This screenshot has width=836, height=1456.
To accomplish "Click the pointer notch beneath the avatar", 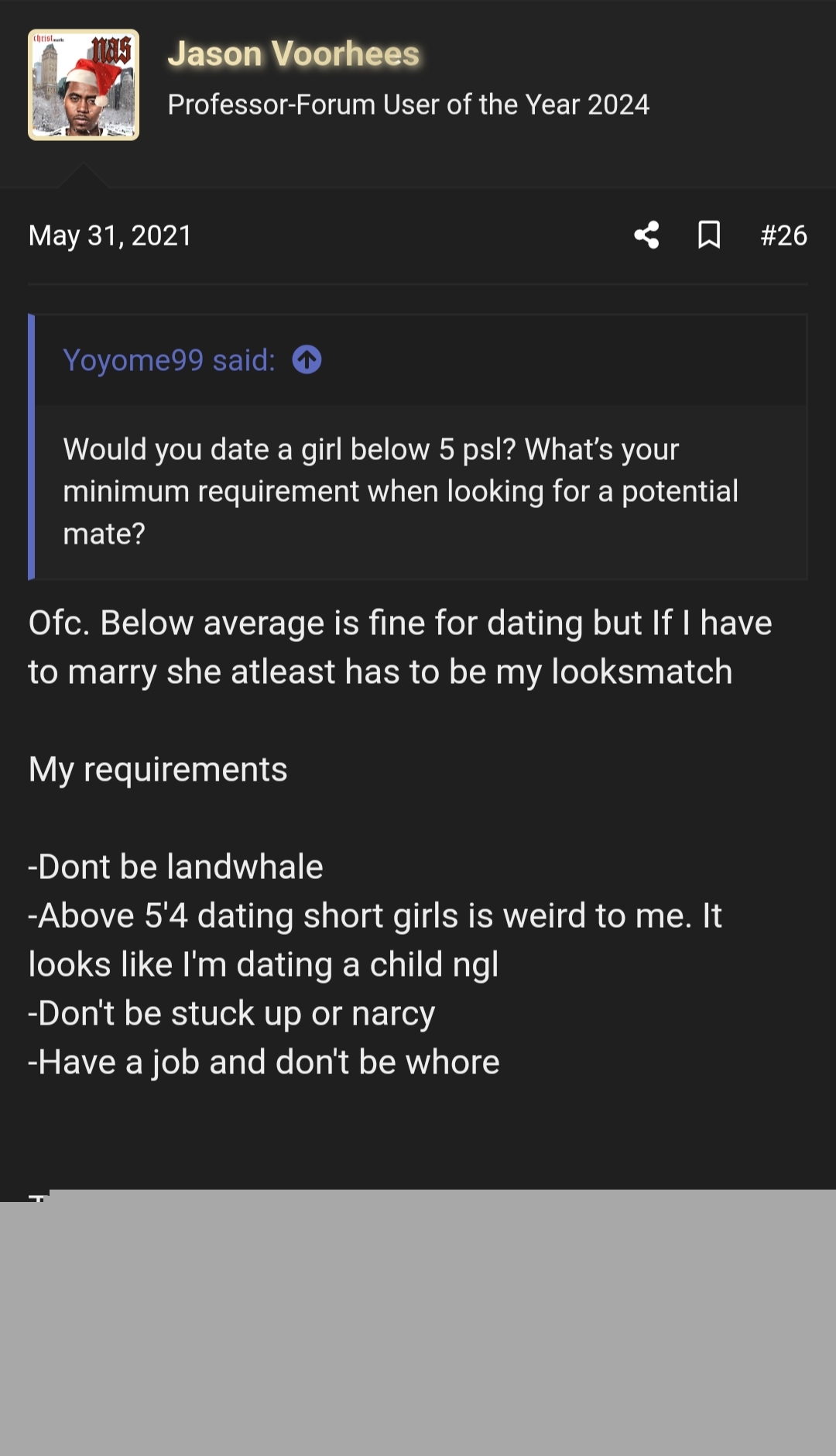I will click(x=84, y=177).
